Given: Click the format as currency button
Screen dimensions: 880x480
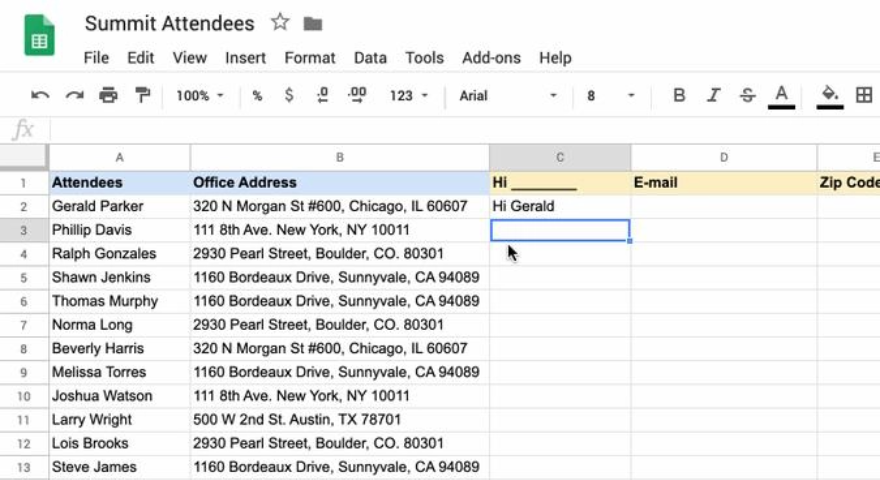Looking at the screenshot, I should click(289, 96).
